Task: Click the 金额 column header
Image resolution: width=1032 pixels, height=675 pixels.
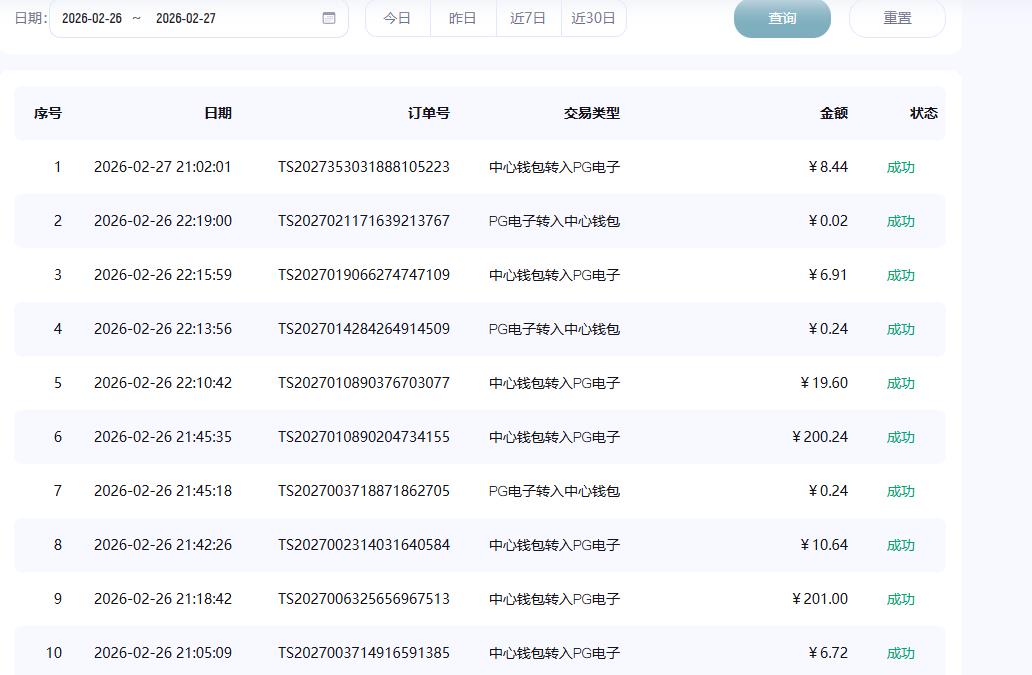Action: coord(832,113)
